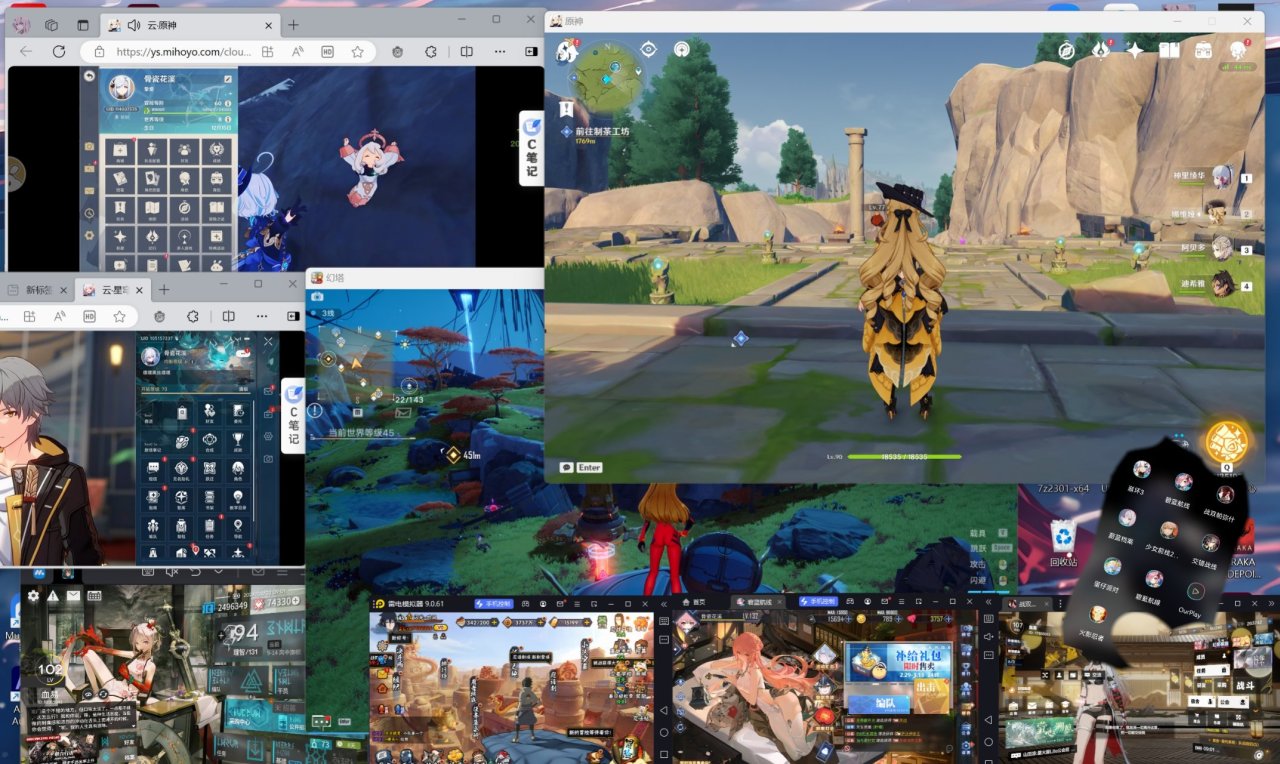Open settings gear in bottom-left game window
Viewport: 1280px width, 764px height.
(x=33, y=596)
